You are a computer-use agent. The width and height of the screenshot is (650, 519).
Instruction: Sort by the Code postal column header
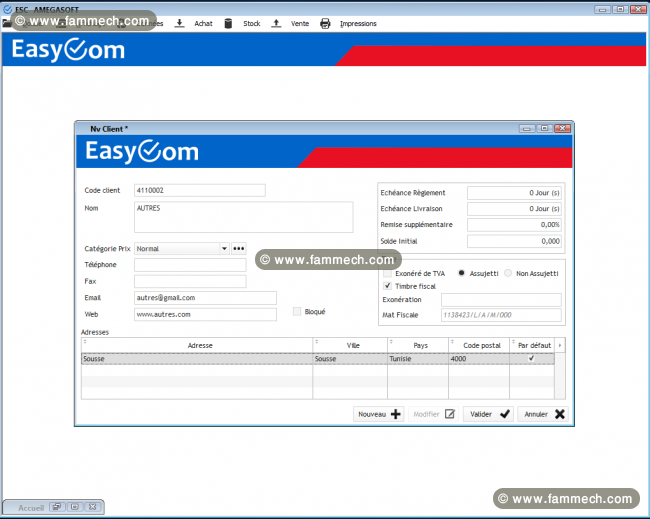click(479, 345)
